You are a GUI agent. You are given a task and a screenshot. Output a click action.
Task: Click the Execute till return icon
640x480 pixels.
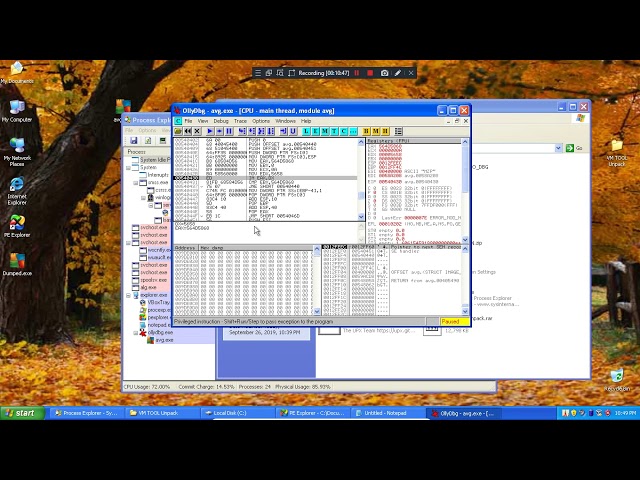(x=283, y=131)
